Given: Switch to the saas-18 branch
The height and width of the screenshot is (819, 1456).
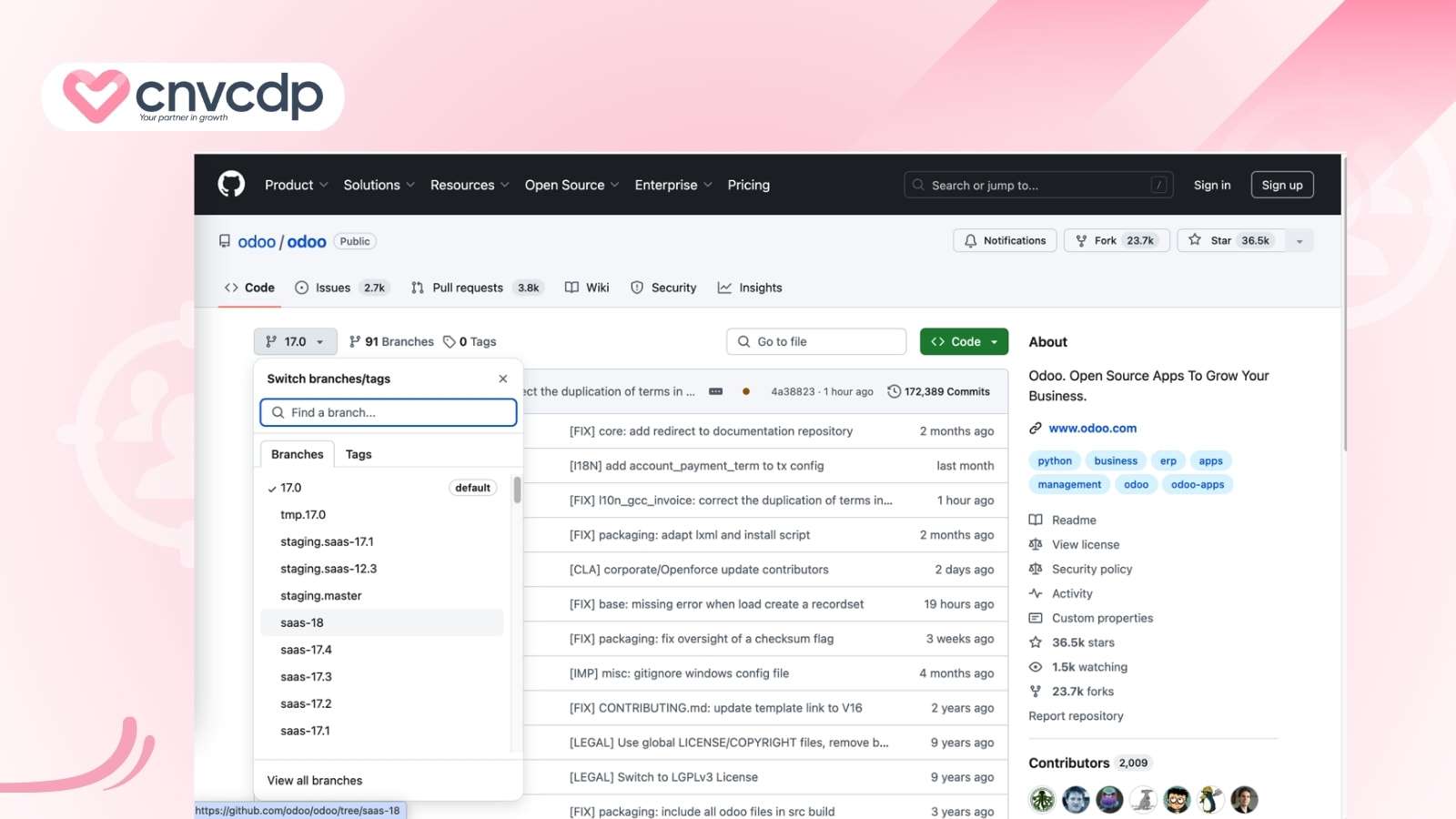Looking at the screenshot, I should tap(302, 623).
